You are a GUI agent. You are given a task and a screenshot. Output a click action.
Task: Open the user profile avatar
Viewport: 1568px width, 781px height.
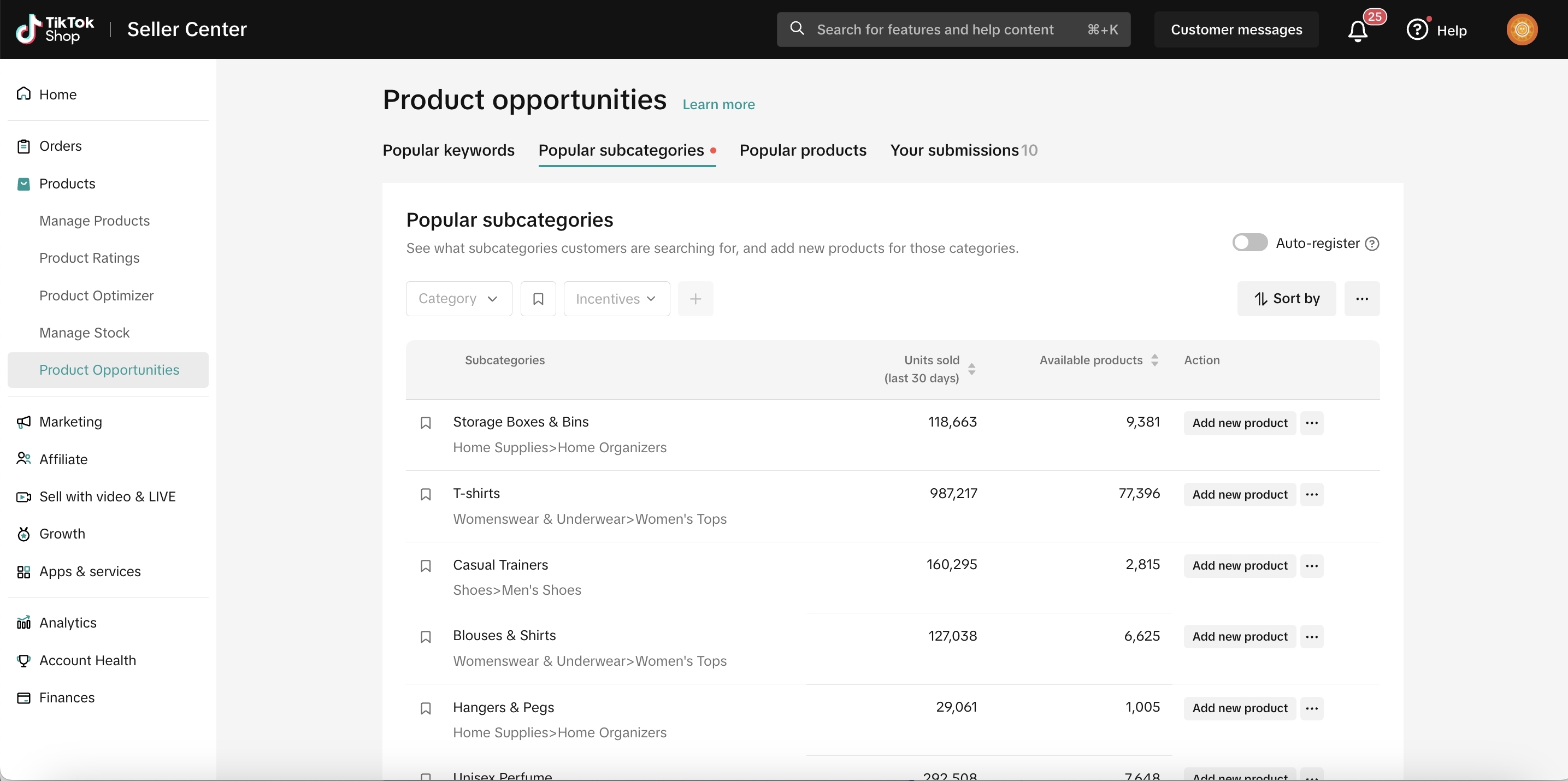[1522, 29]
